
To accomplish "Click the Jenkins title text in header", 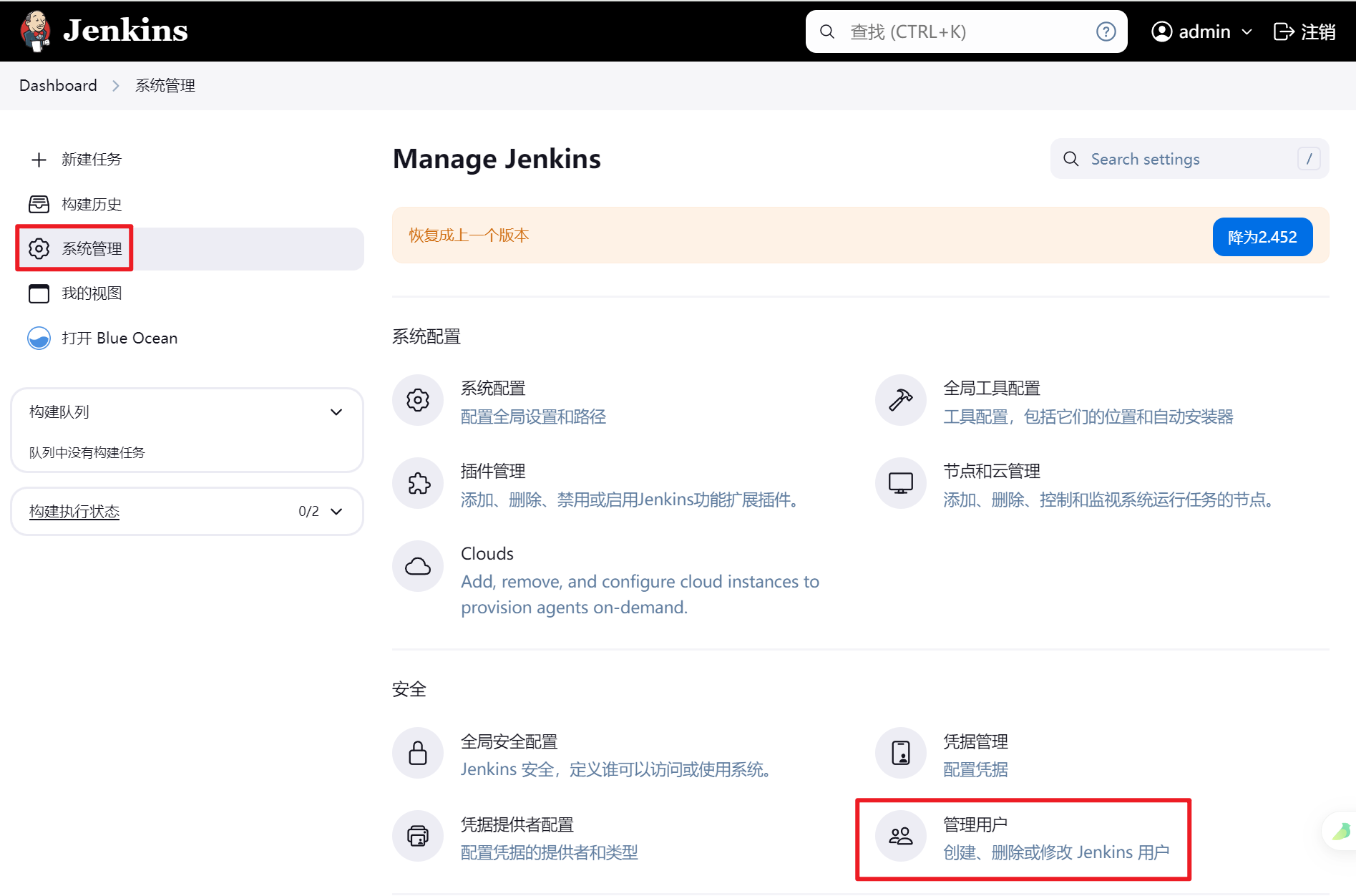I will (125, 31).
